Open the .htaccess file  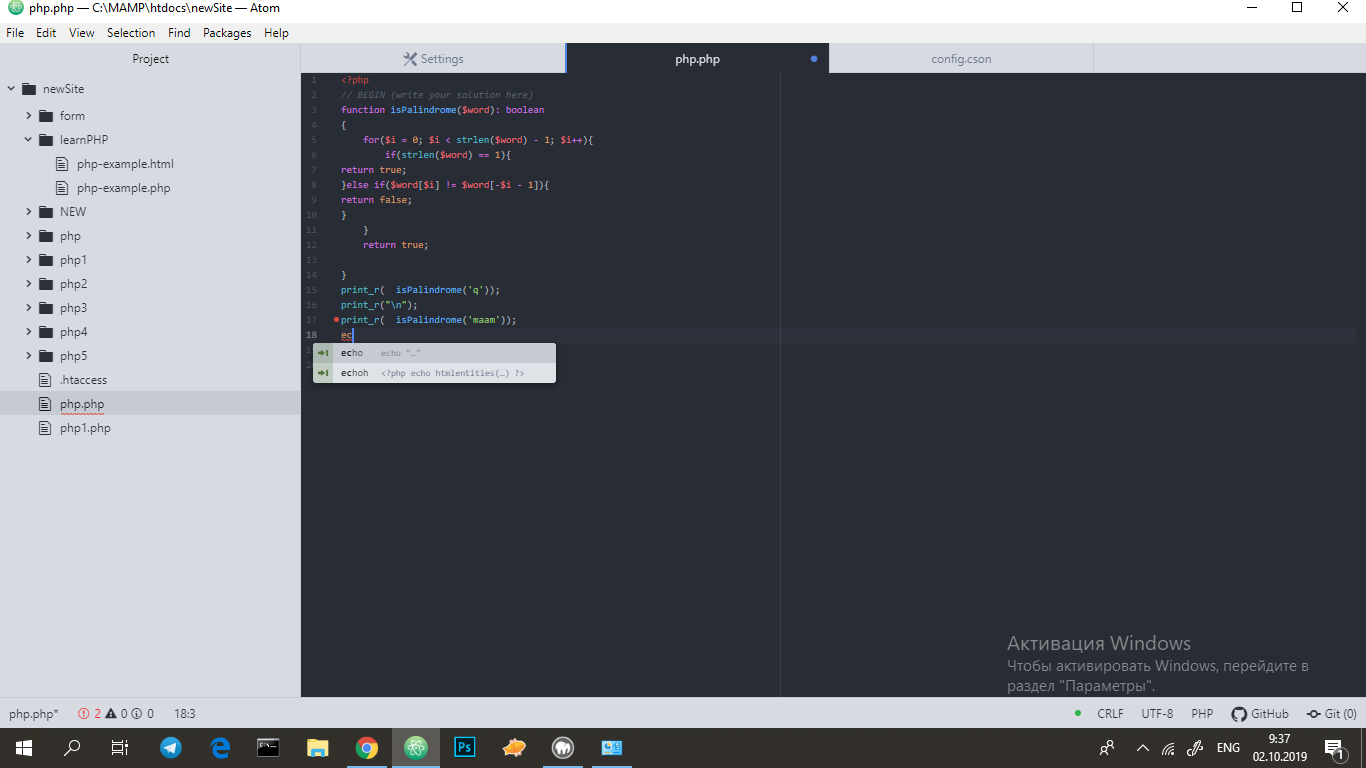tap(83, 380)
